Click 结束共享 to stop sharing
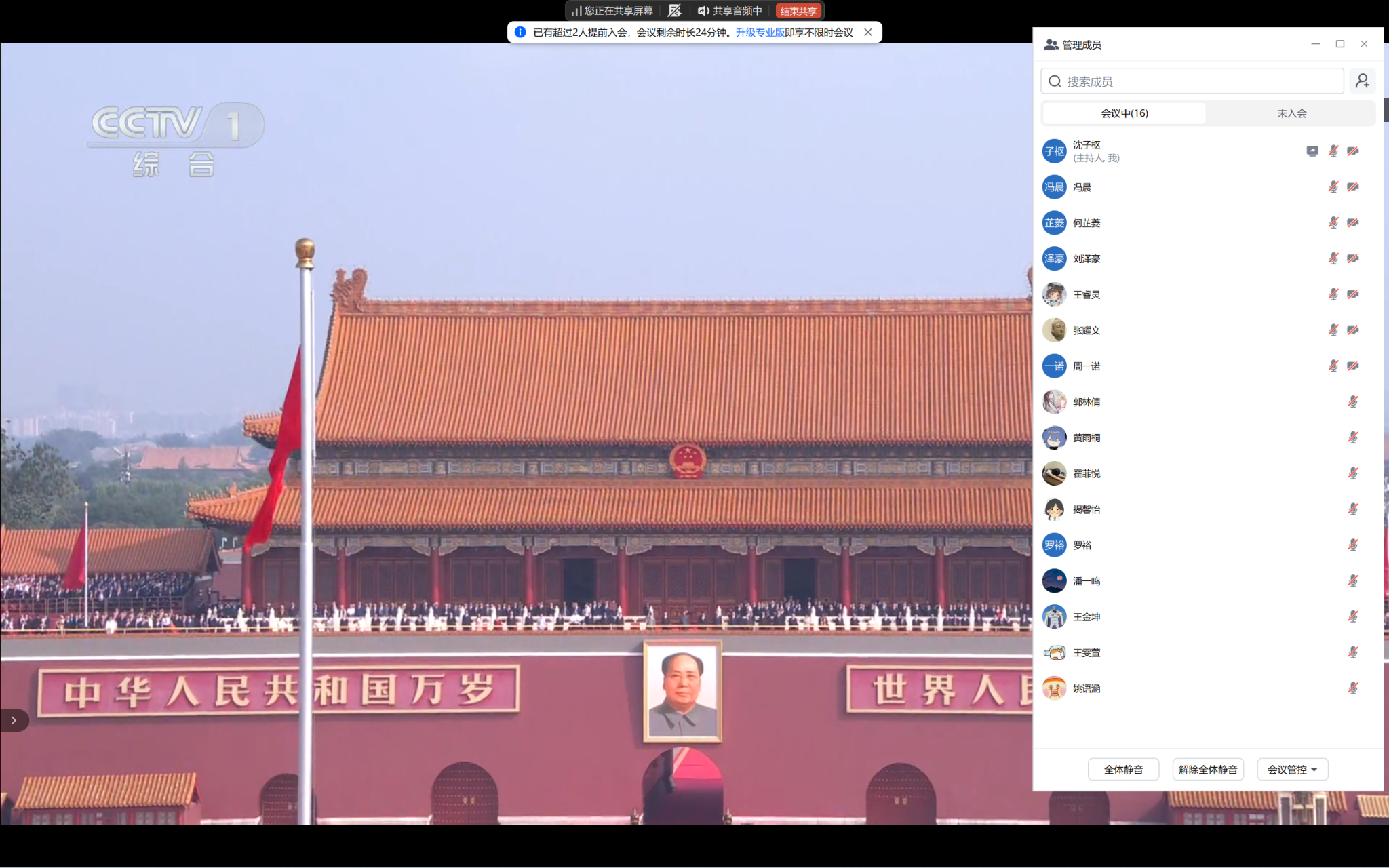 [x=798, y=11]
